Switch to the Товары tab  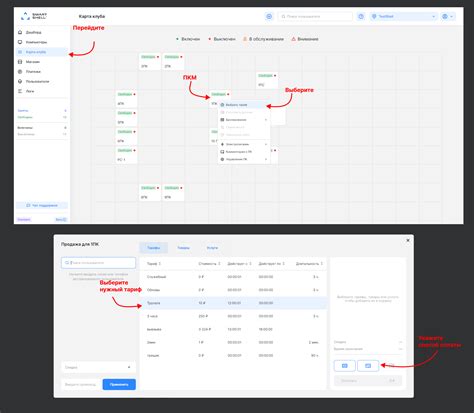coord(183,248)
